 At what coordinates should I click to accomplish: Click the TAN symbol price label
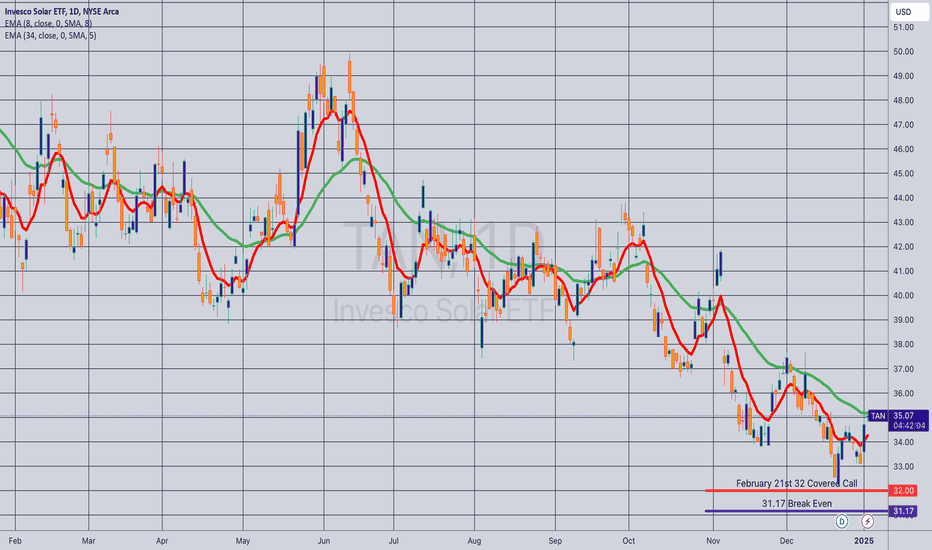(x=878, y=416)
